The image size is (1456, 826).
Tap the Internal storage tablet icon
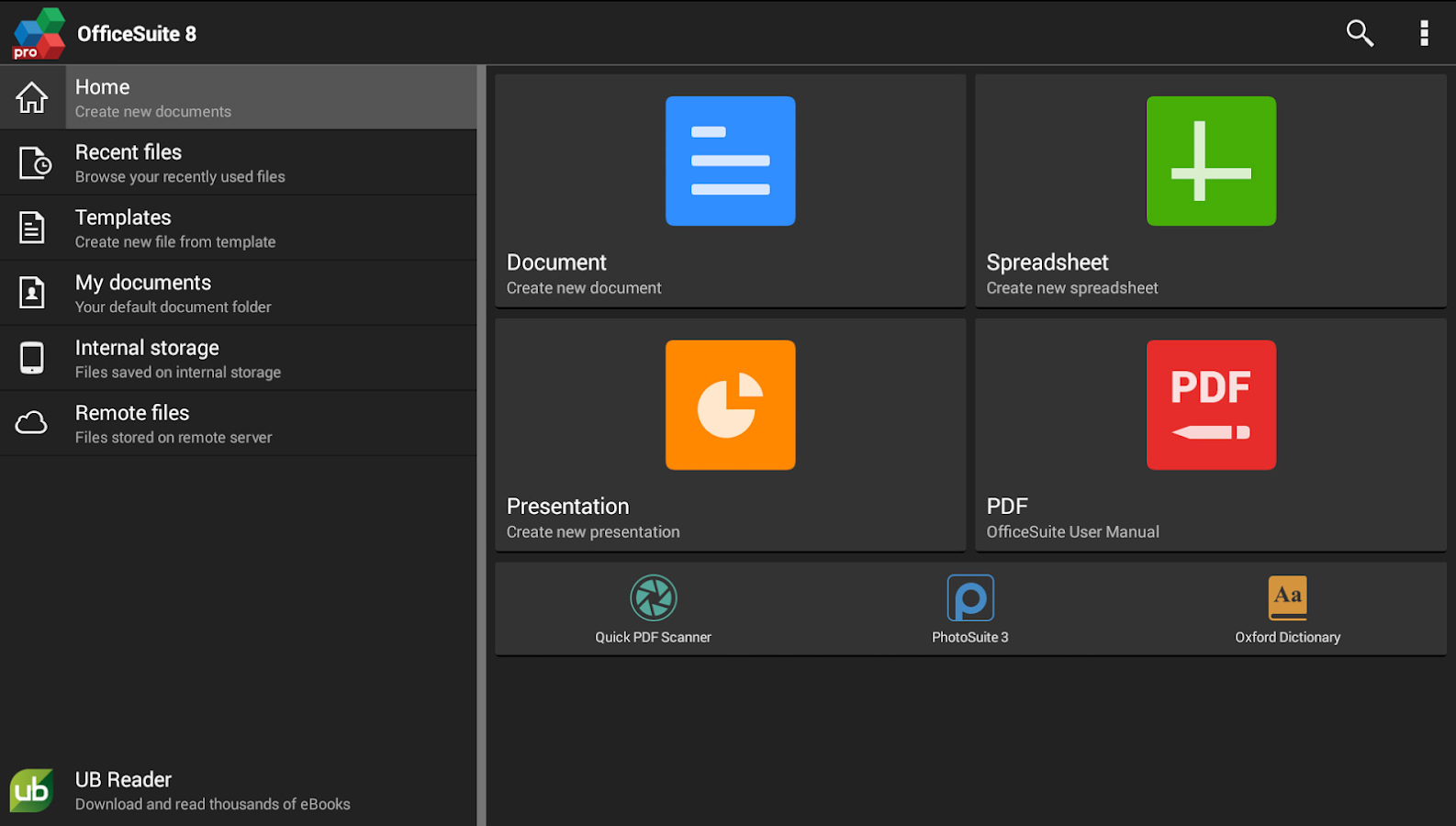(32, 358)
